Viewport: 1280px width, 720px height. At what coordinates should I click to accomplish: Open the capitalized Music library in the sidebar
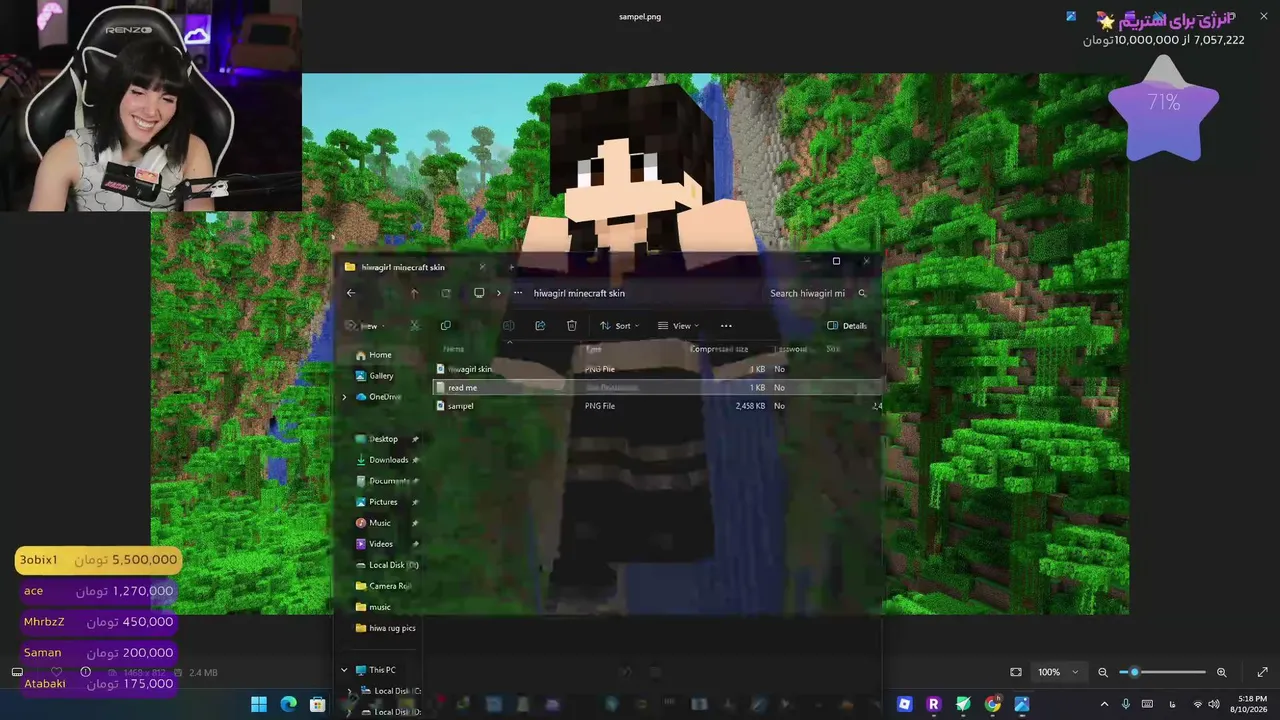tap(373, 523)
